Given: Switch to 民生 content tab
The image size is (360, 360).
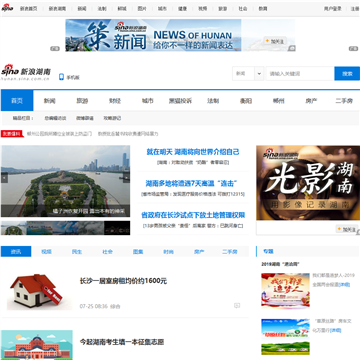Looking at the screenshot, I should point(77,252).
